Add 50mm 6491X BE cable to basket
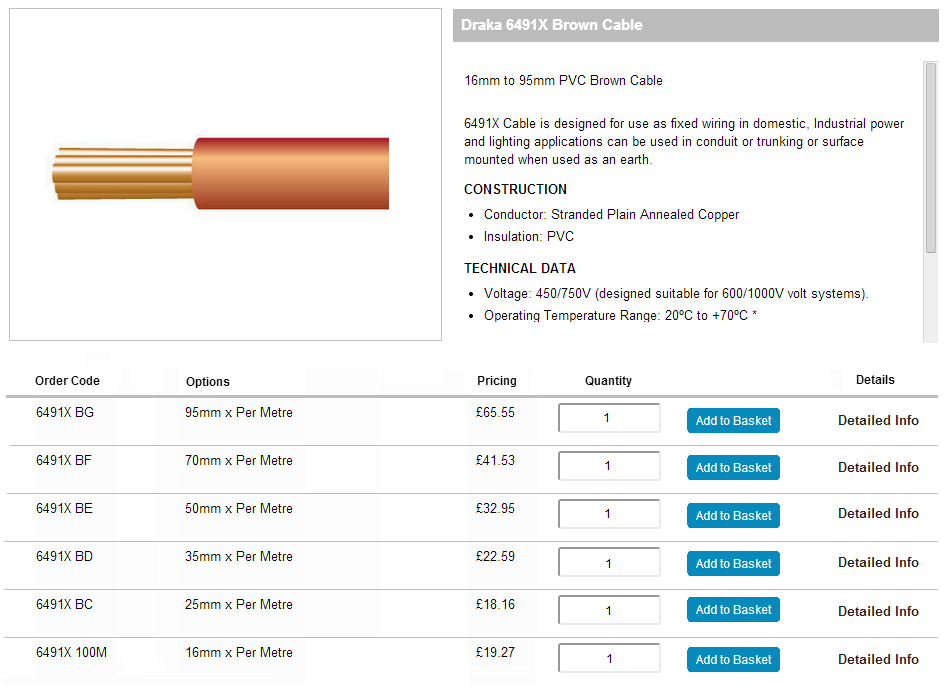 coord(733,516)
